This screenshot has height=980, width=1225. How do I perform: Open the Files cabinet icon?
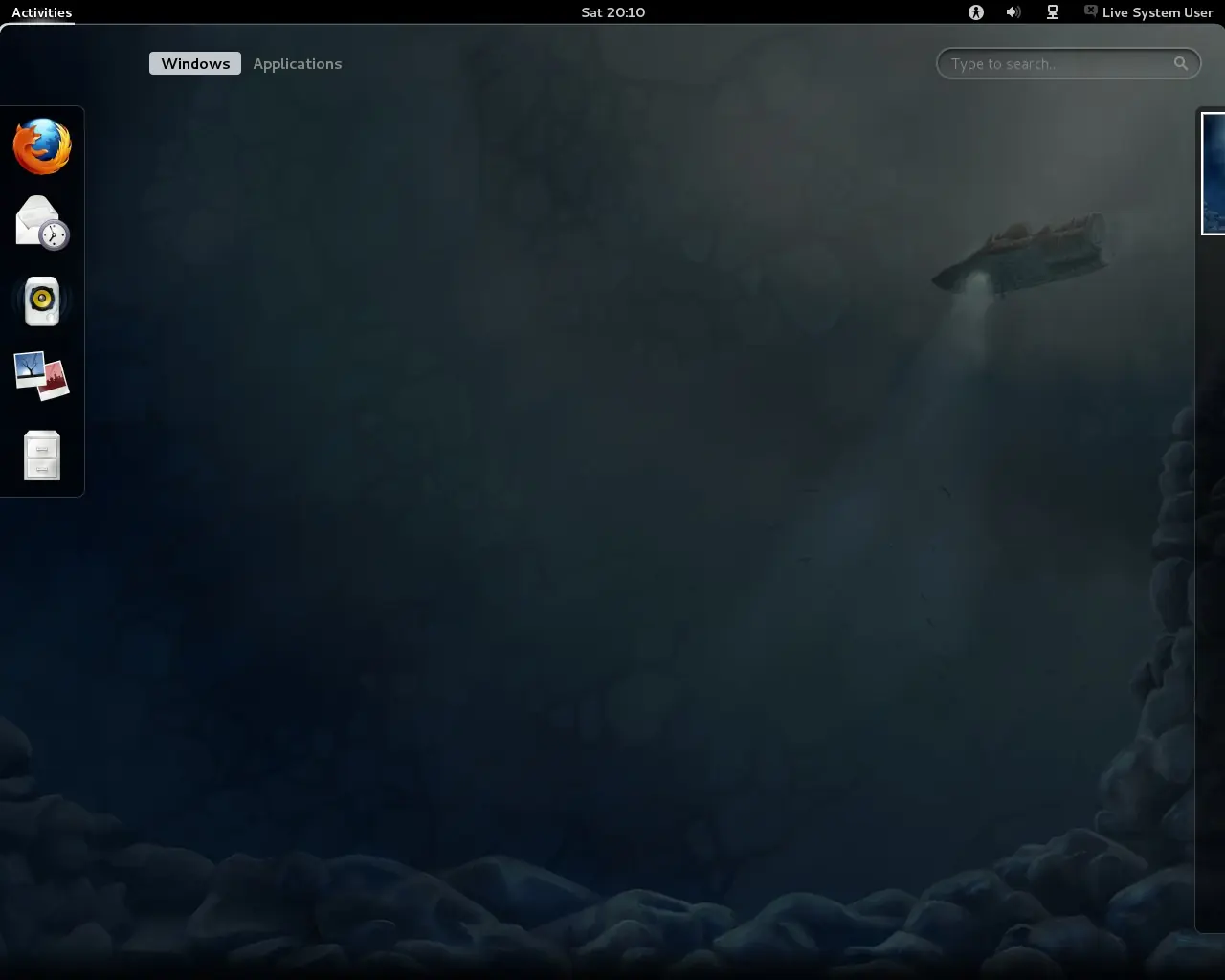click(42, 456)
